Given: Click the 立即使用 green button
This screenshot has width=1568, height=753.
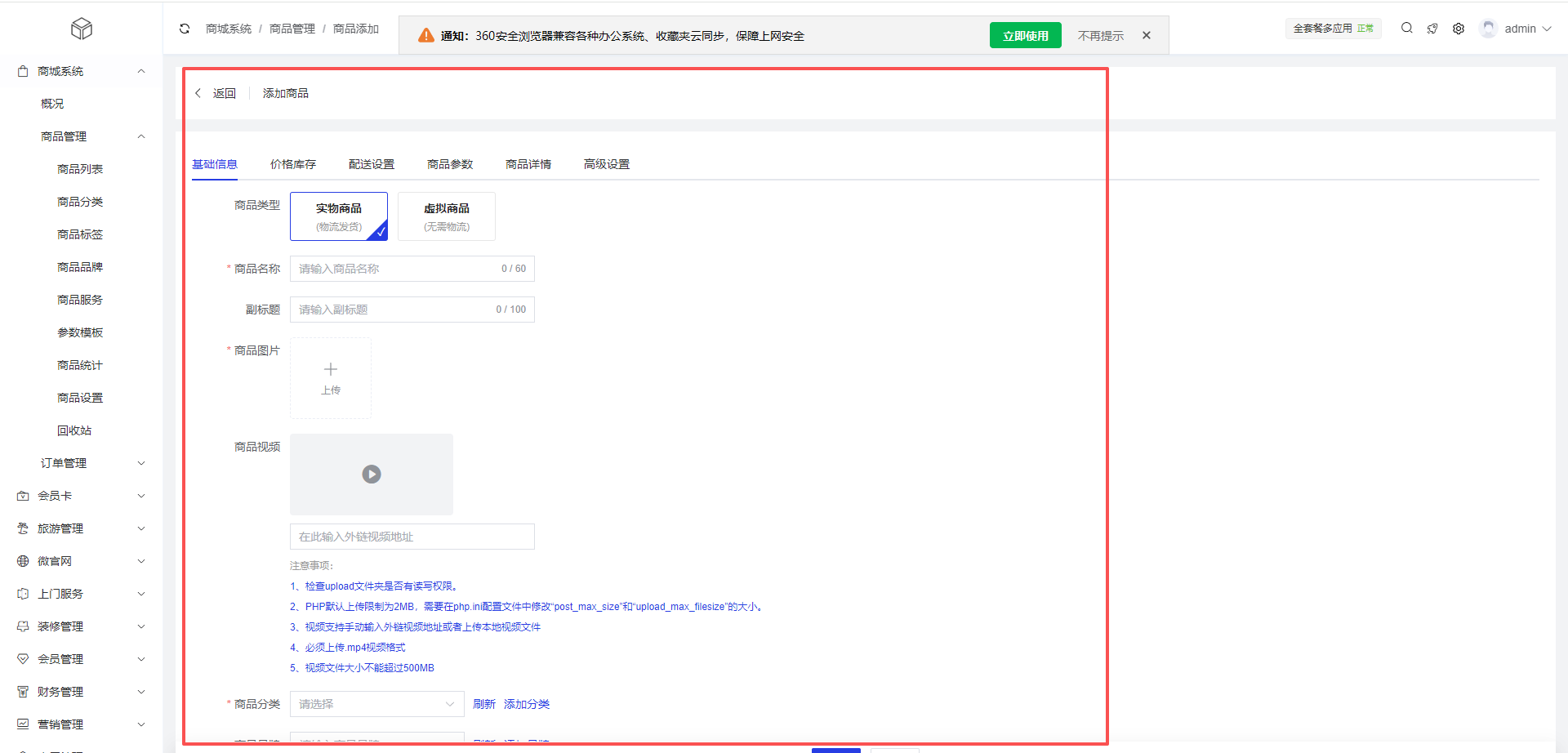Looking at the screenshot, I should (x=1025, y=36).
